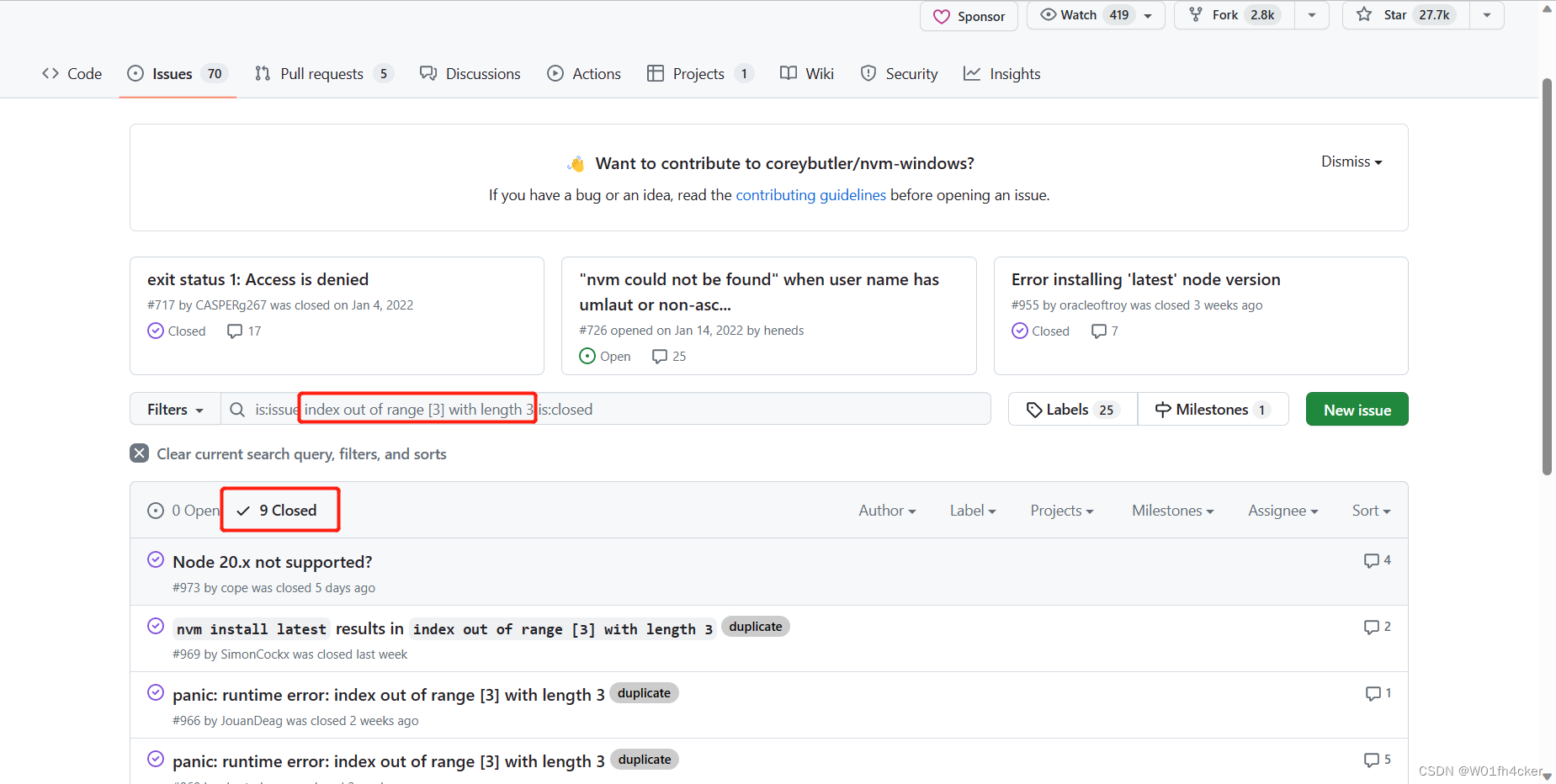Expand the Assignee filter dropdown
Image resolution: width=1556 pixels, height=784 pixels.
pos(1283,511)
